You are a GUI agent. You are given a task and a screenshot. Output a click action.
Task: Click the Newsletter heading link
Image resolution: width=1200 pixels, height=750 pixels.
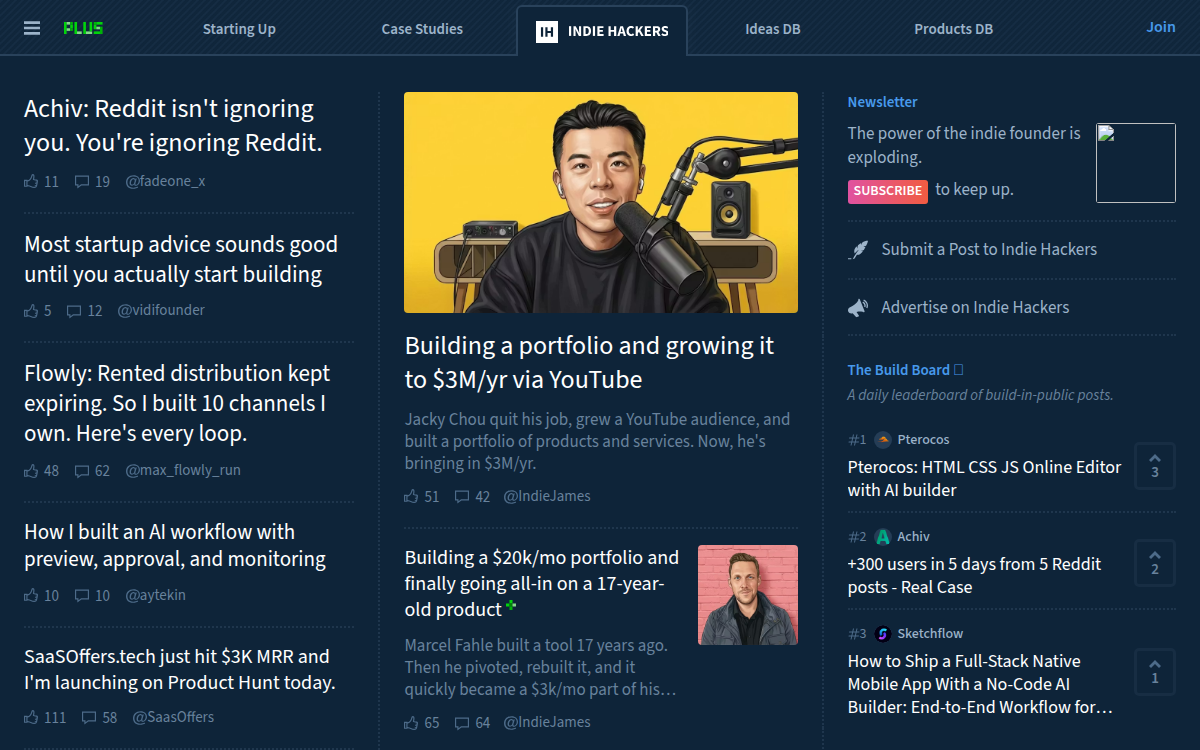(x=882, y=102)
